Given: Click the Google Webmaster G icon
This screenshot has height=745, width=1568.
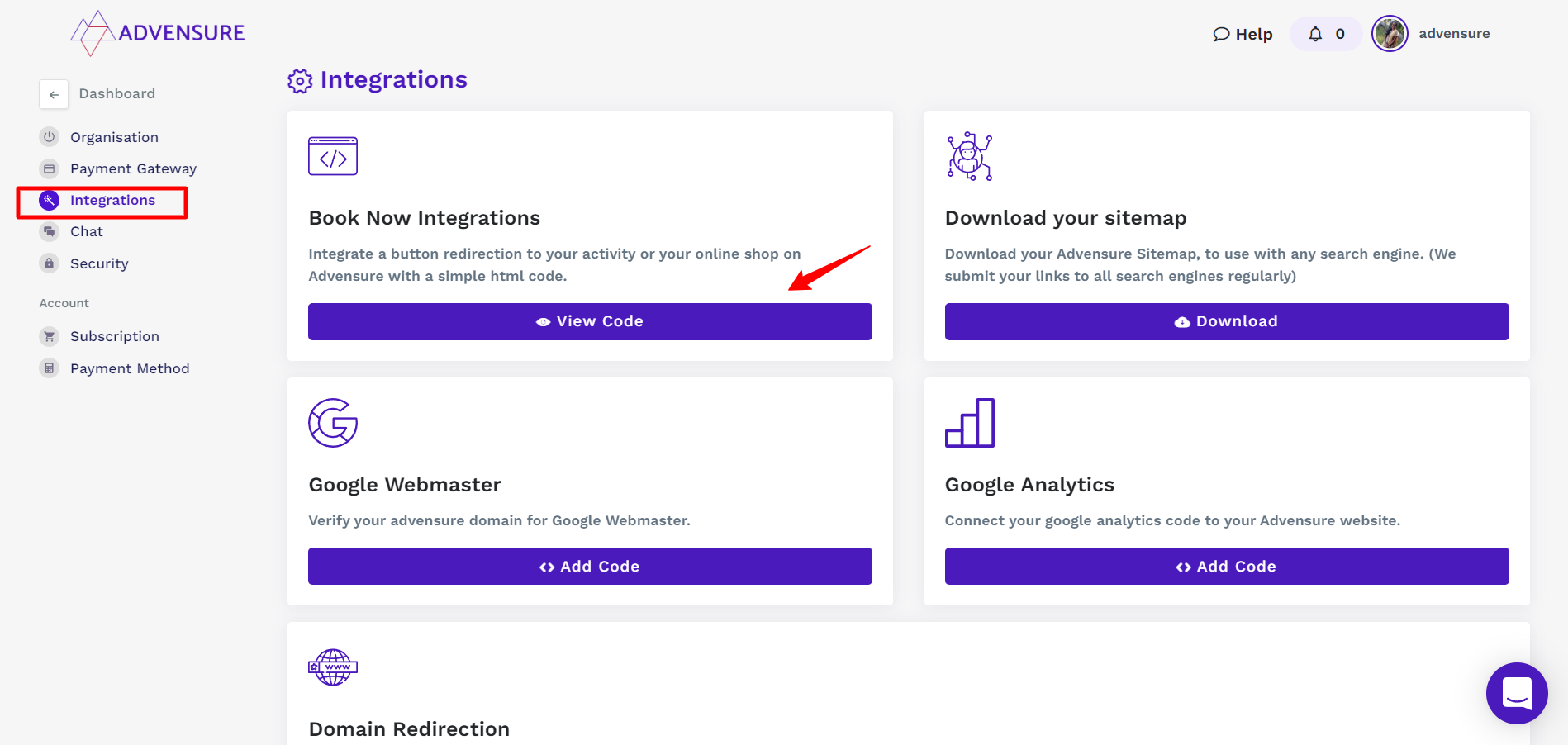Looking at the screenshot, I should click(x=333, y=423).
